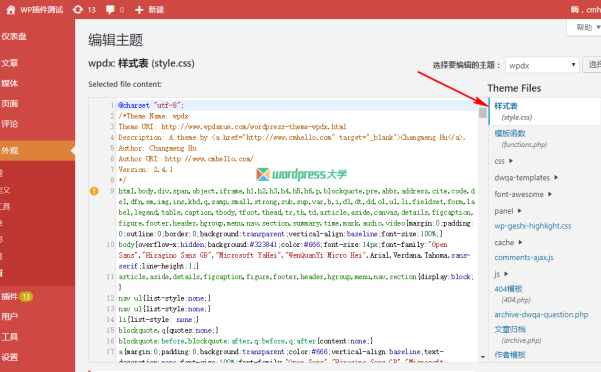Click the 'Version: 2.4.1' line

coord(145,169)
